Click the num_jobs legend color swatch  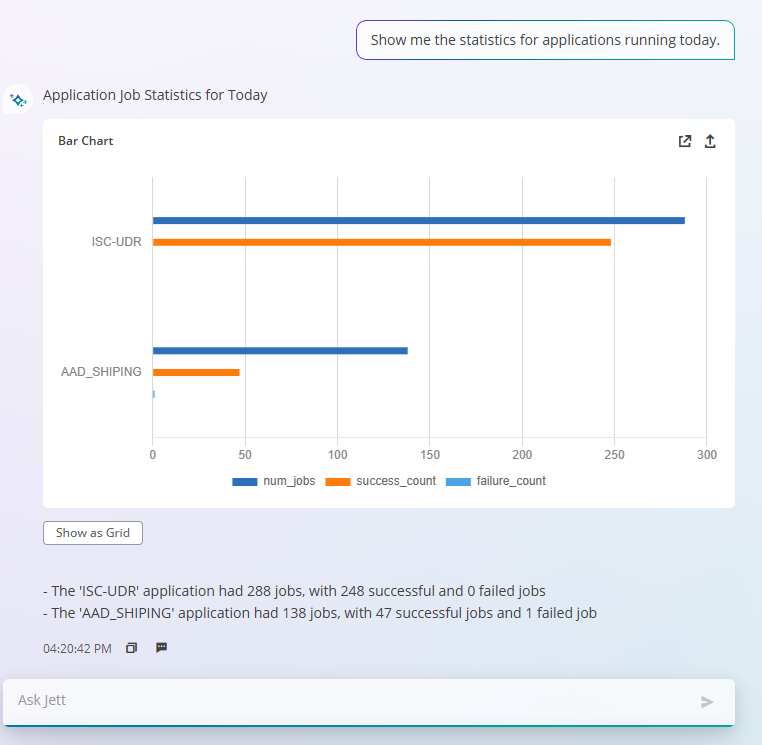click(x=244, y=482)
